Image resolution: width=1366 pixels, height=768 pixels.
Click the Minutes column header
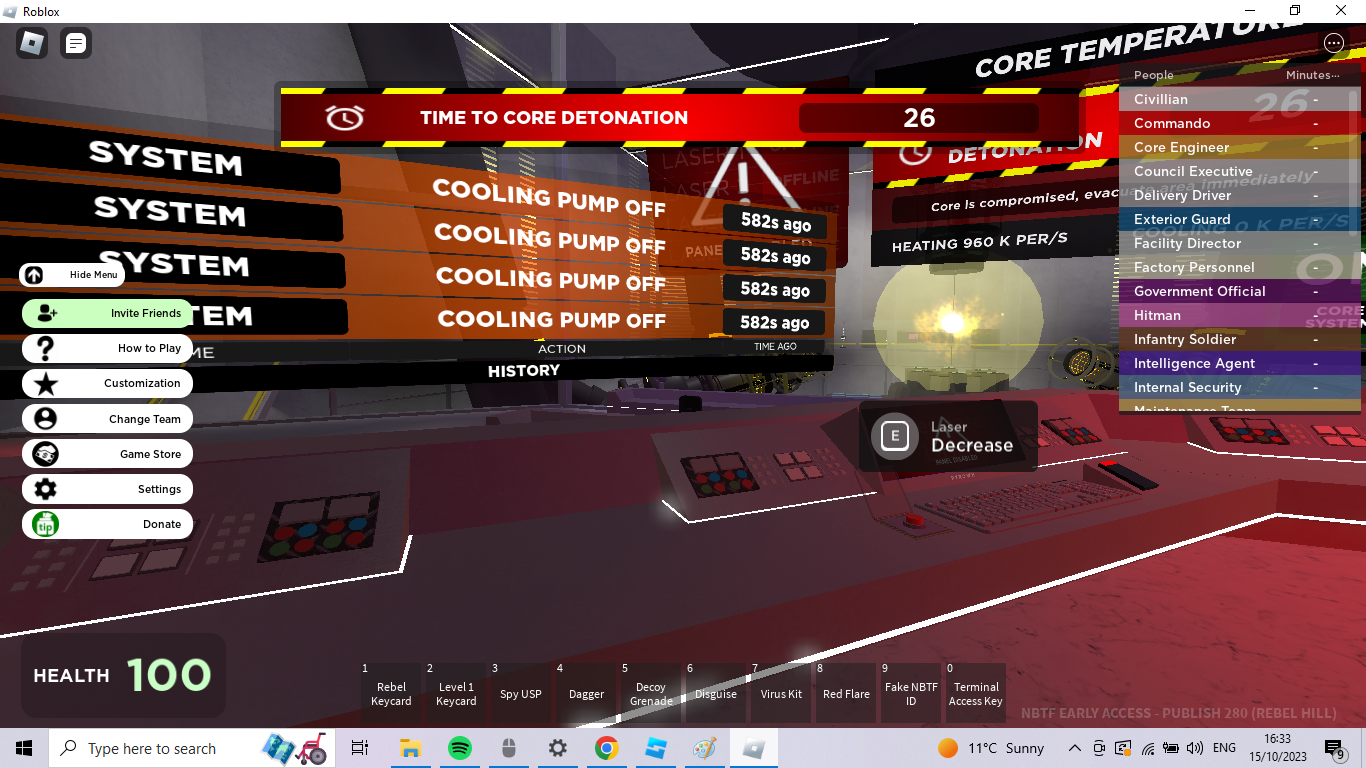(x=1312, y=75)
